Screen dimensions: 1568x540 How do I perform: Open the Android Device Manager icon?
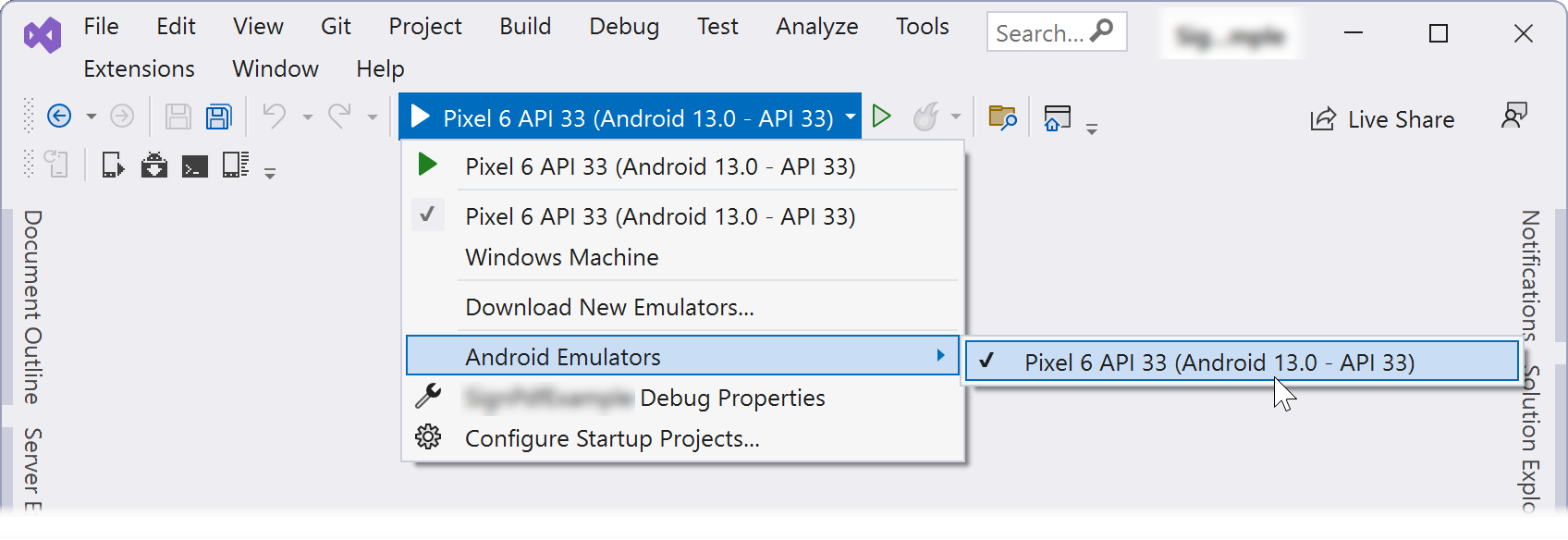pos(114,166)
